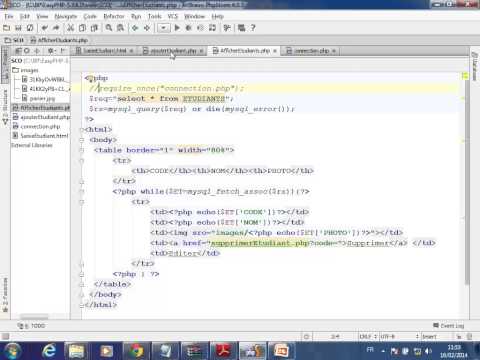480x360 pixels.
Task: Click the Paste toolbar icon
Action: (x=94, y=28)
